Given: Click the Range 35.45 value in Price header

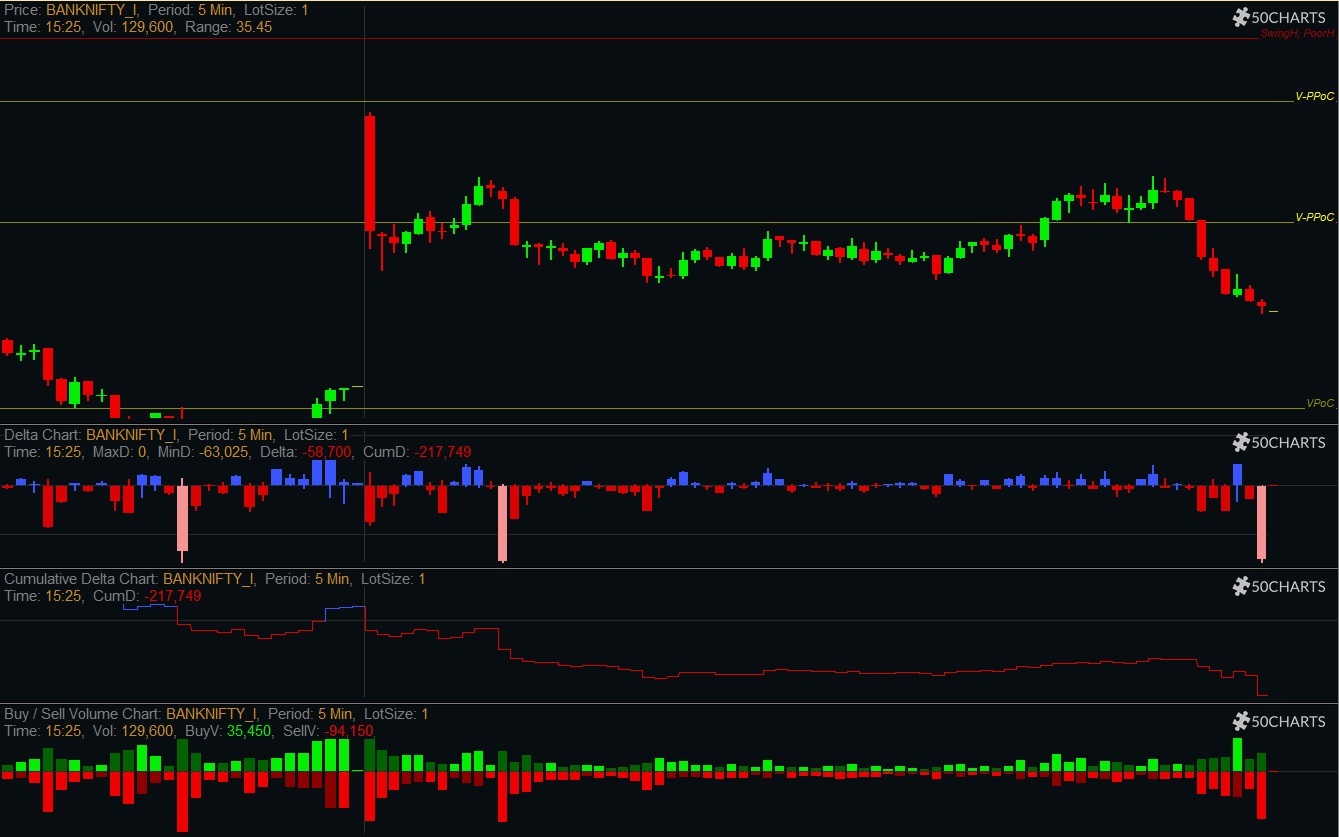Looking at the screenshot, I should pyautogui.click(x=253, y=27).
